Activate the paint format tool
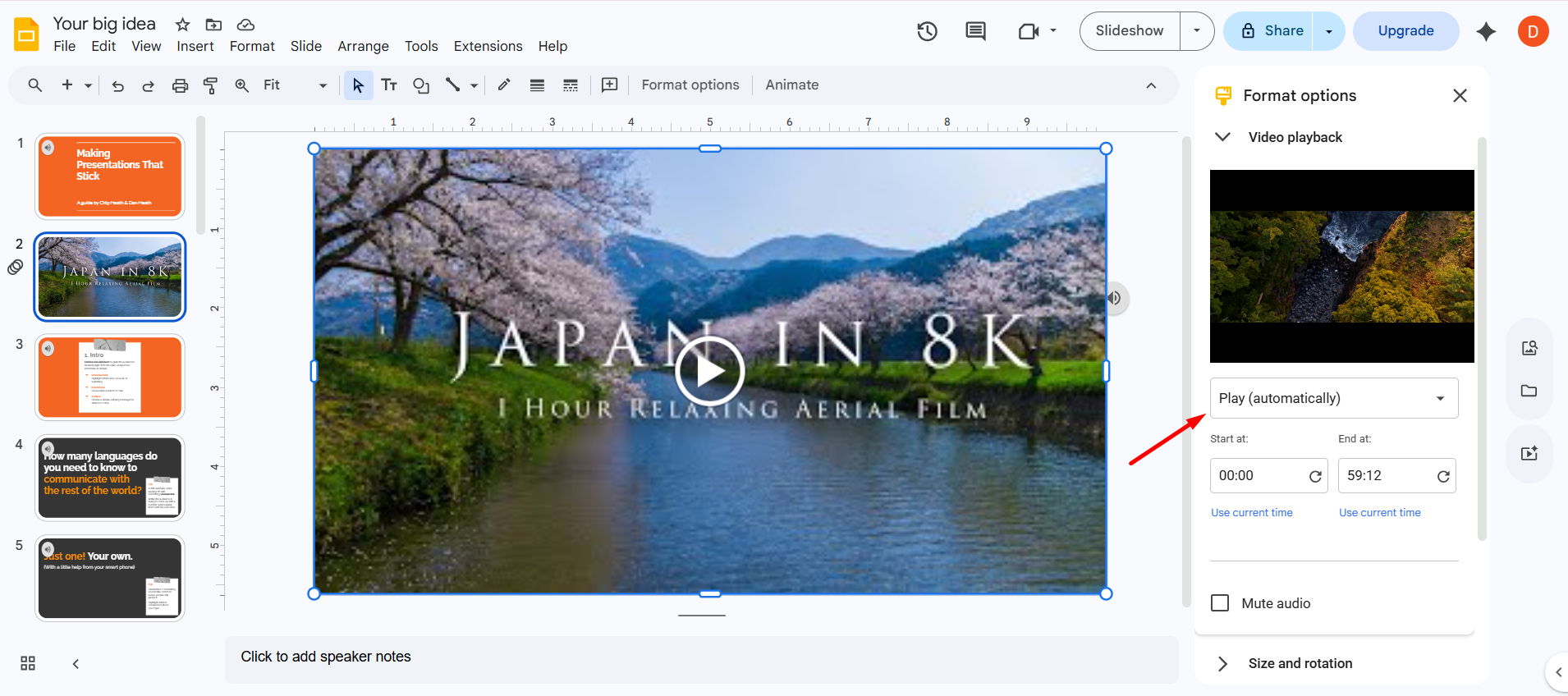Image resolution: width=1568 pixels, height=696 pixels. [210, 85]
